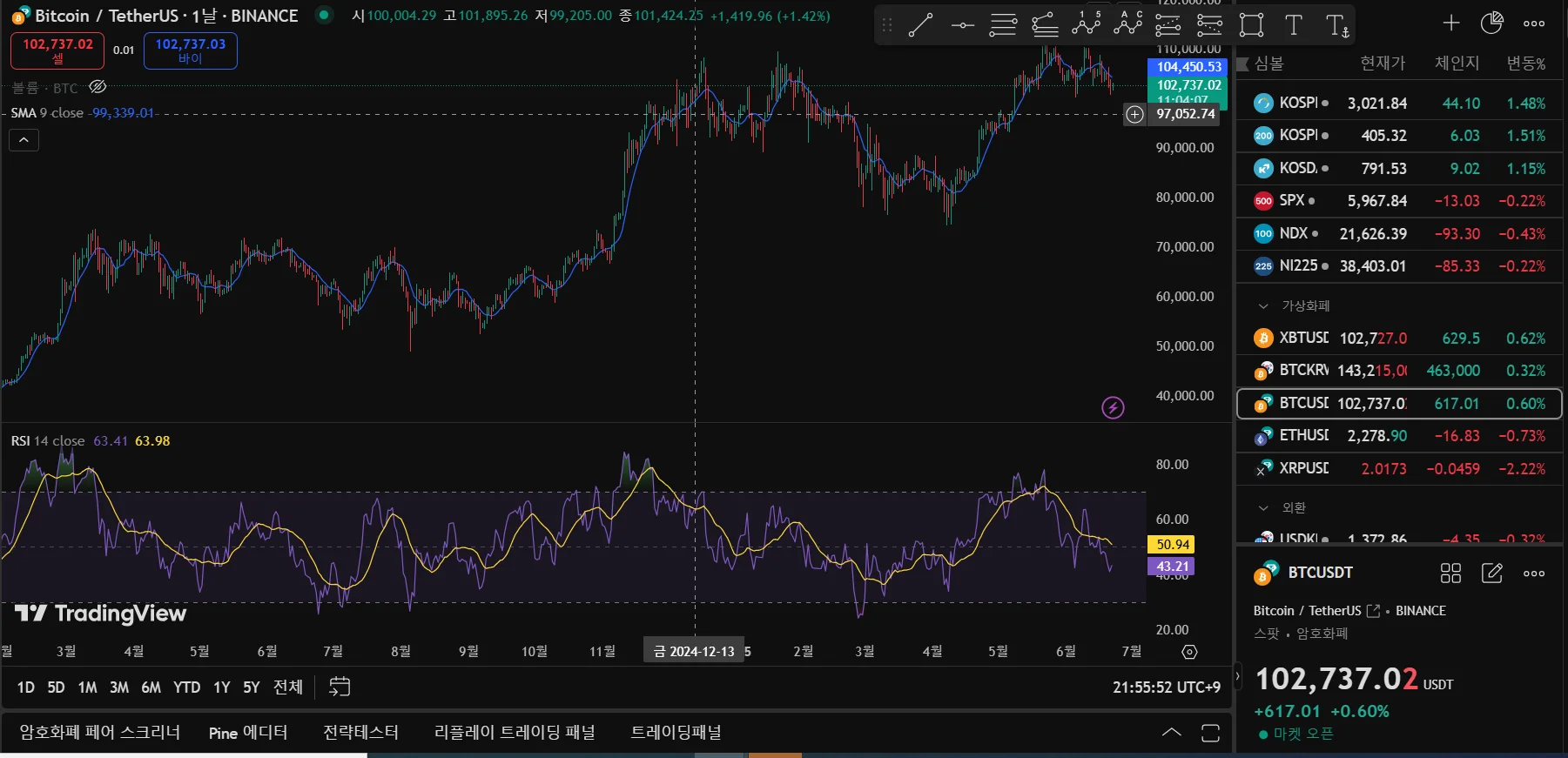Select the rectangle shape drawing tool
The width and height of the screenshot is (1568, 758).
[x=1251, y=25]
